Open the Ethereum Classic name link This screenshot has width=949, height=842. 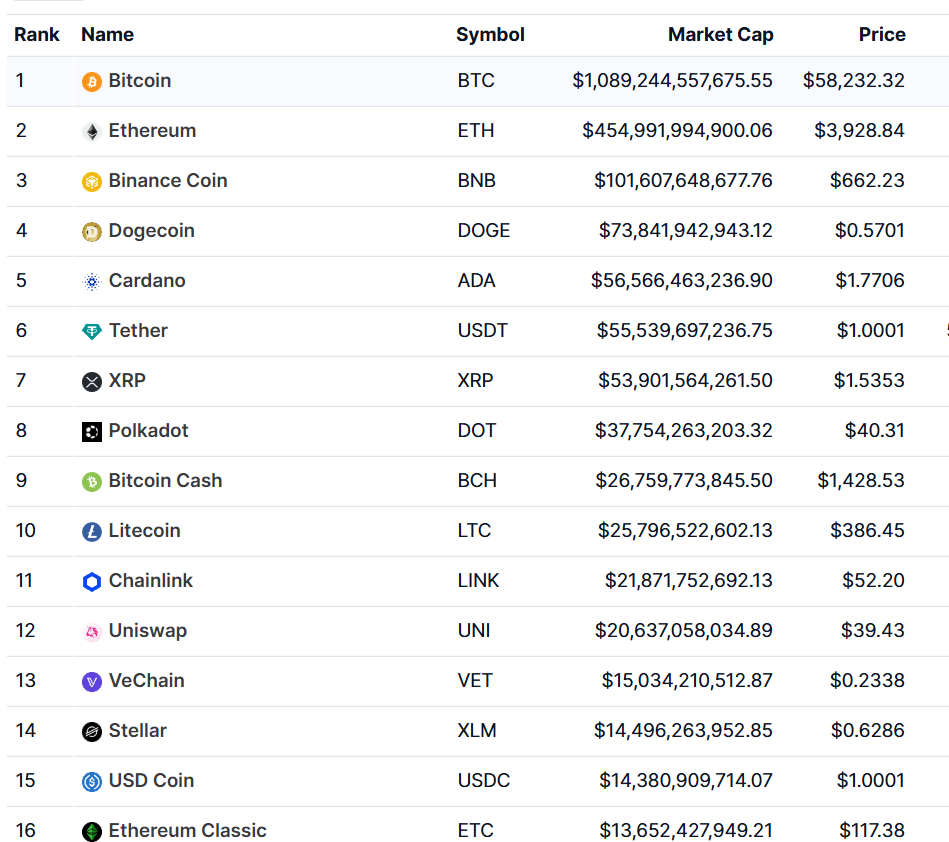click(x=188, y=831)
